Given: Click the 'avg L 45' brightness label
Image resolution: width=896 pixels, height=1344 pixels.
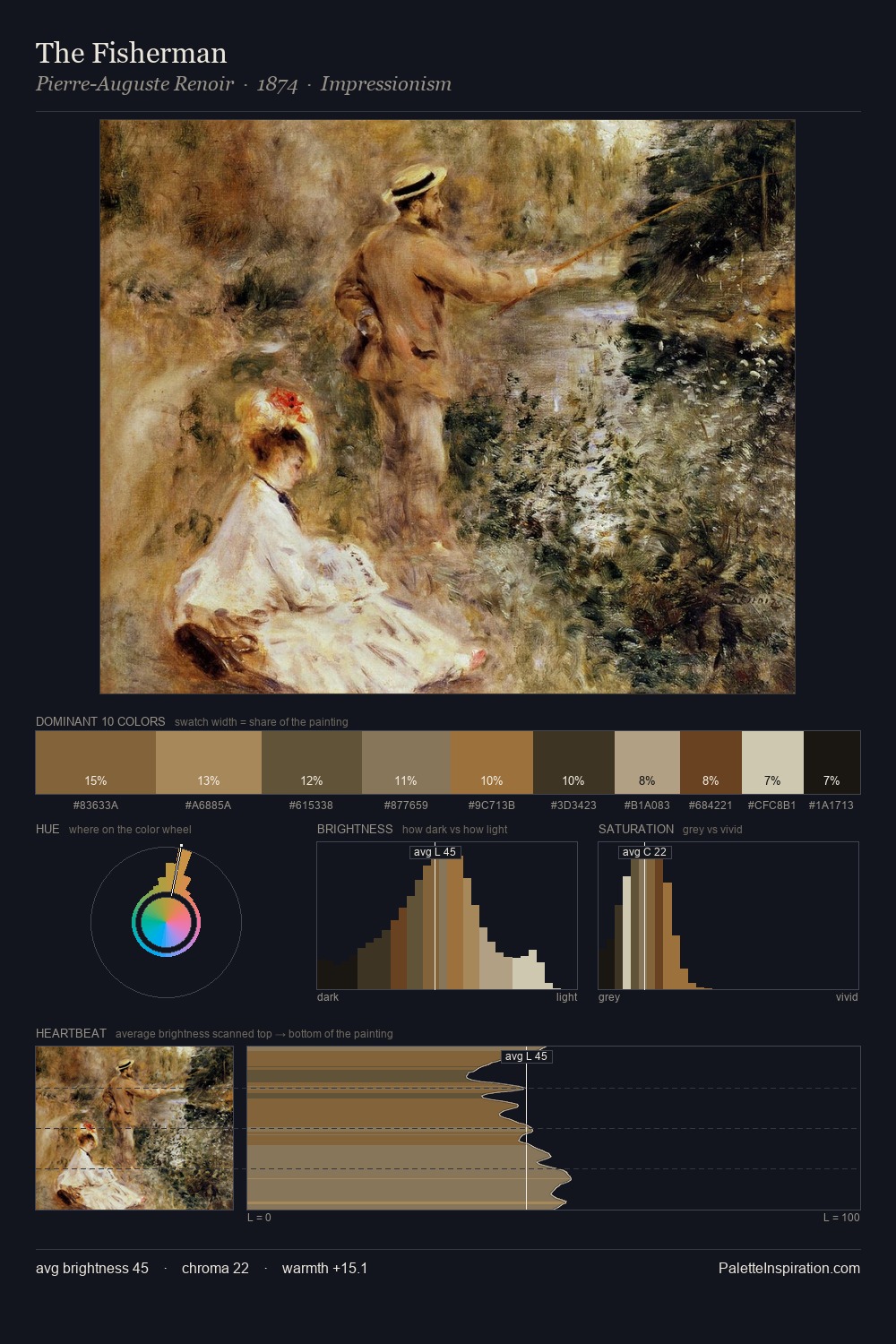Looking at the screenshot, I should pyautogui.click(x=435, y=852).
